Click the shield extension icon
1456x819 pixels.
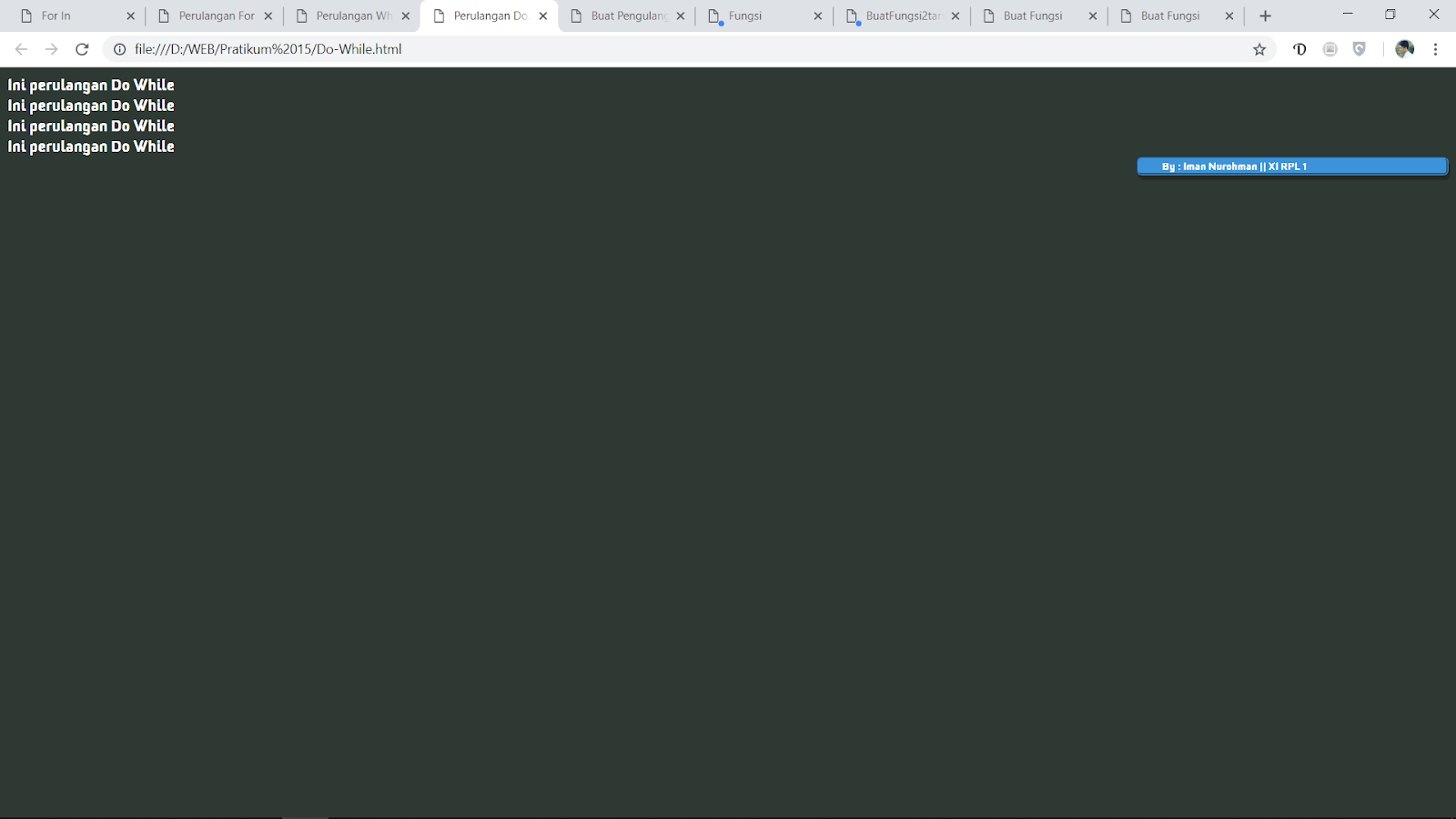pos(1359,49)
